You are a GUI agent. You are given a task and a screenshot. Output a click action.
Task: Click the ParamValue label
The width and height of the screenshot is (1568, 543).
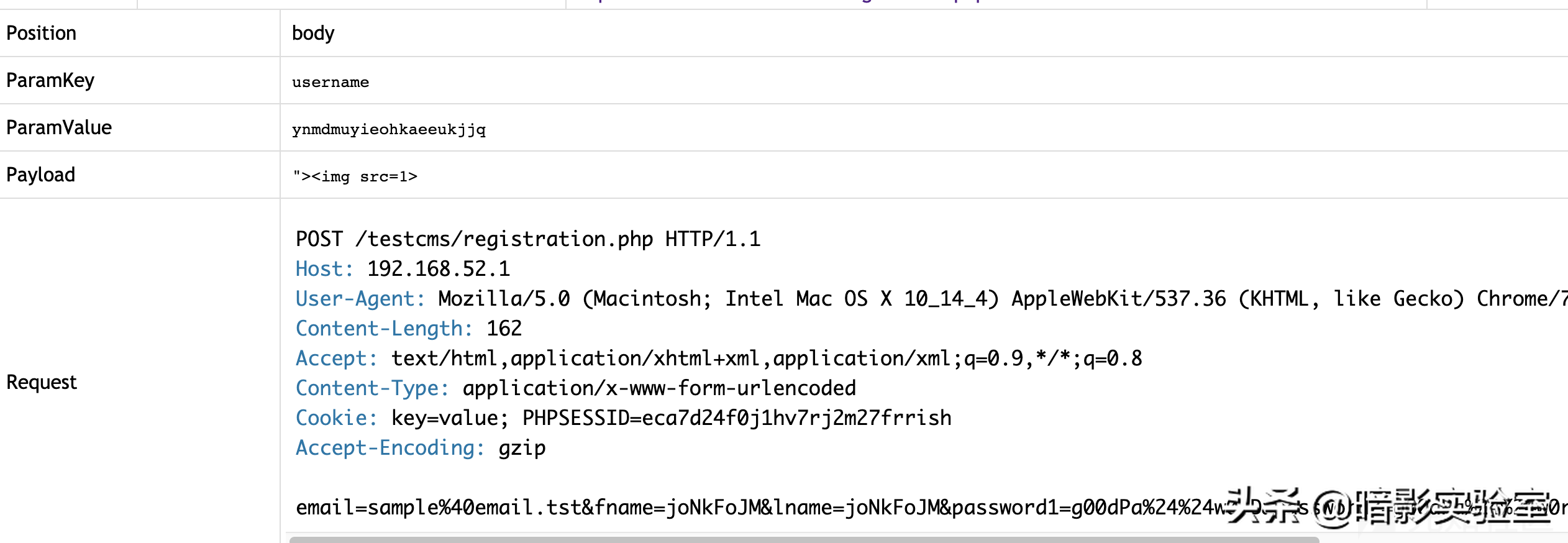tap(59, 127)
